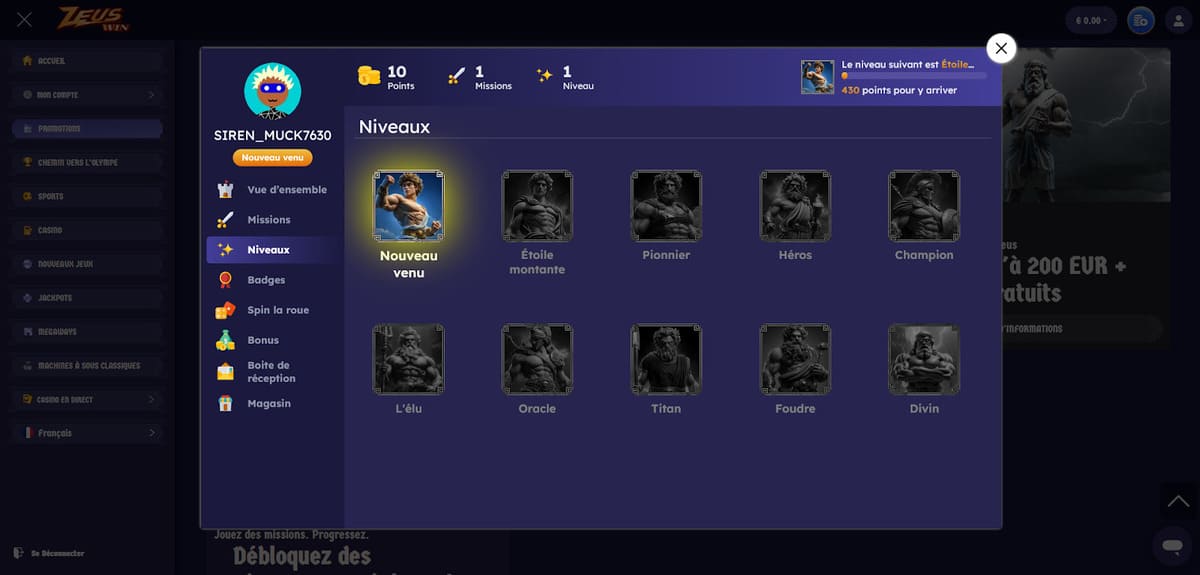Image resolution: width=1200 pixels, height=575 pixels.
Task: Select Vue d'ensemble menu entry
Action: click(272, 190)
